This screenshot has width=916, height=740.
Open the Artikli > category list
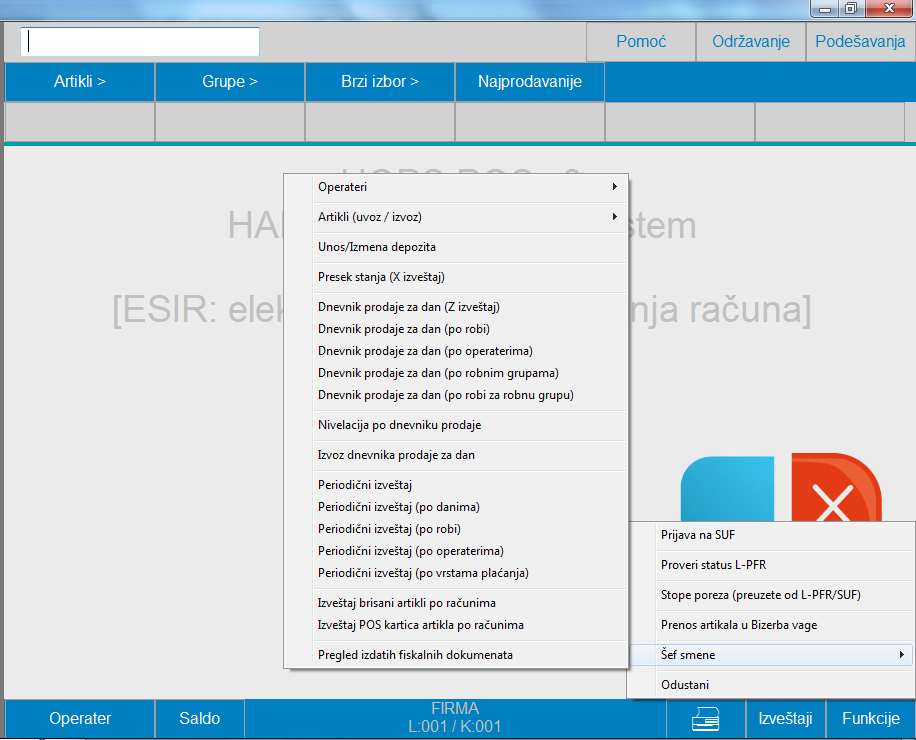[x=80, y=82]
